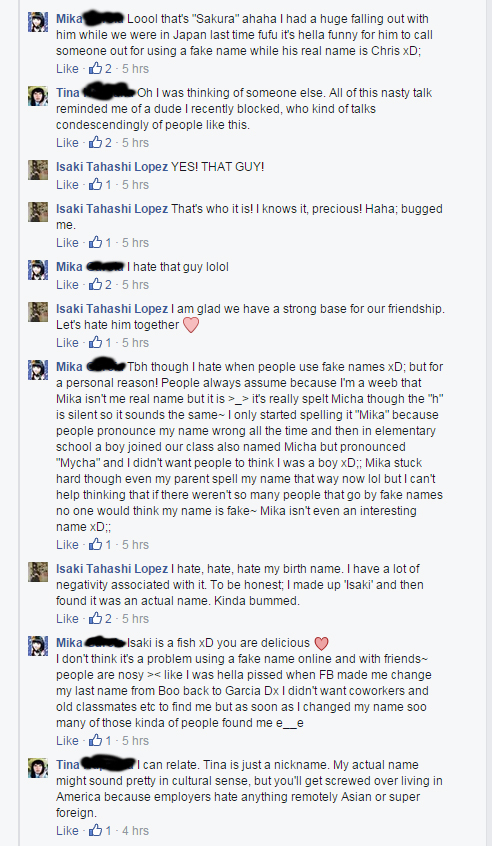Click Mika's avatar next to "I hate that guy"
The image size is (492, 846).
click(x=38, y=270)
